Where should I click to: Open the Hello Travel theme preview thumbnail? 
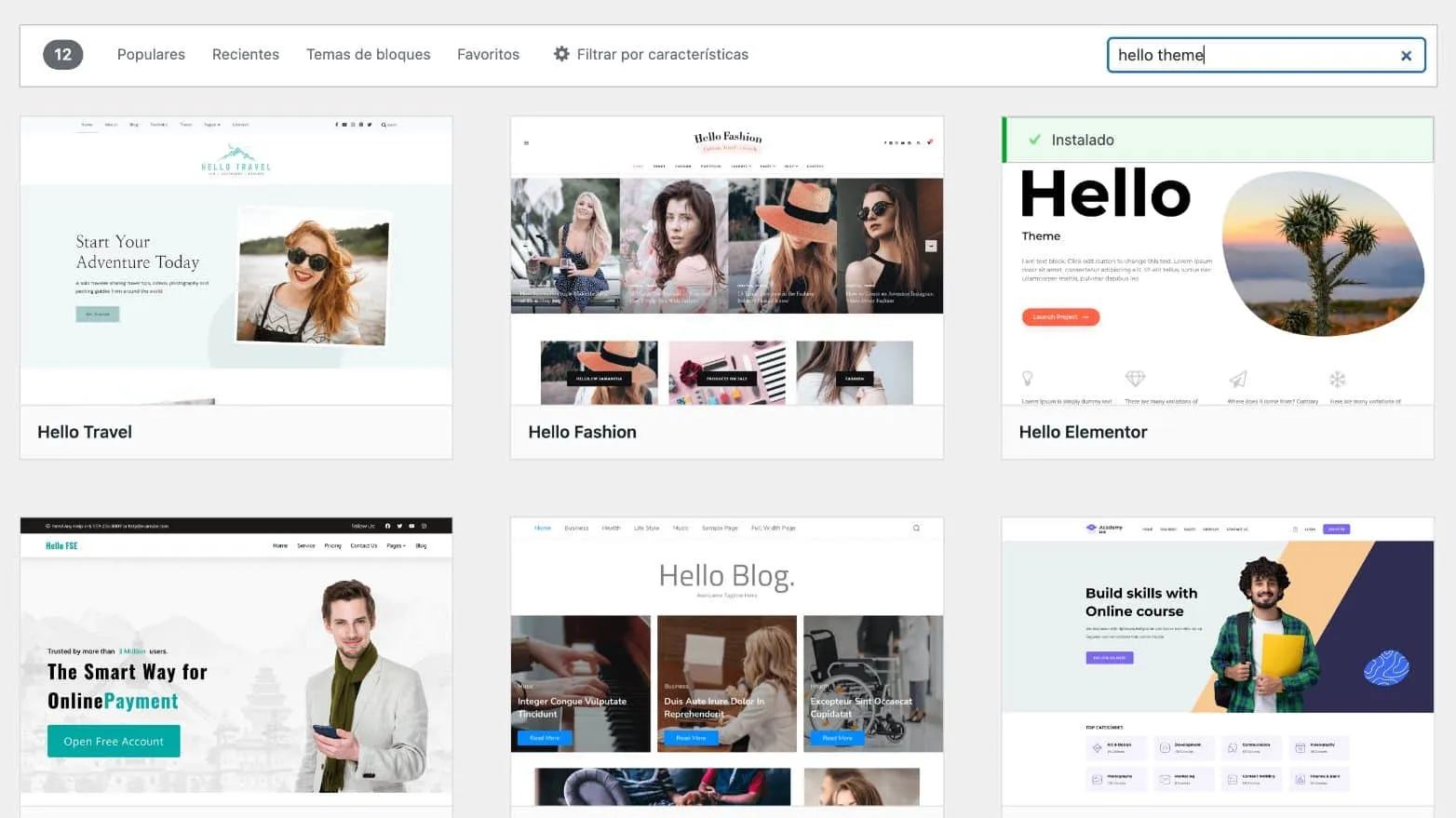pyautogui.click(x=236, y=261)
